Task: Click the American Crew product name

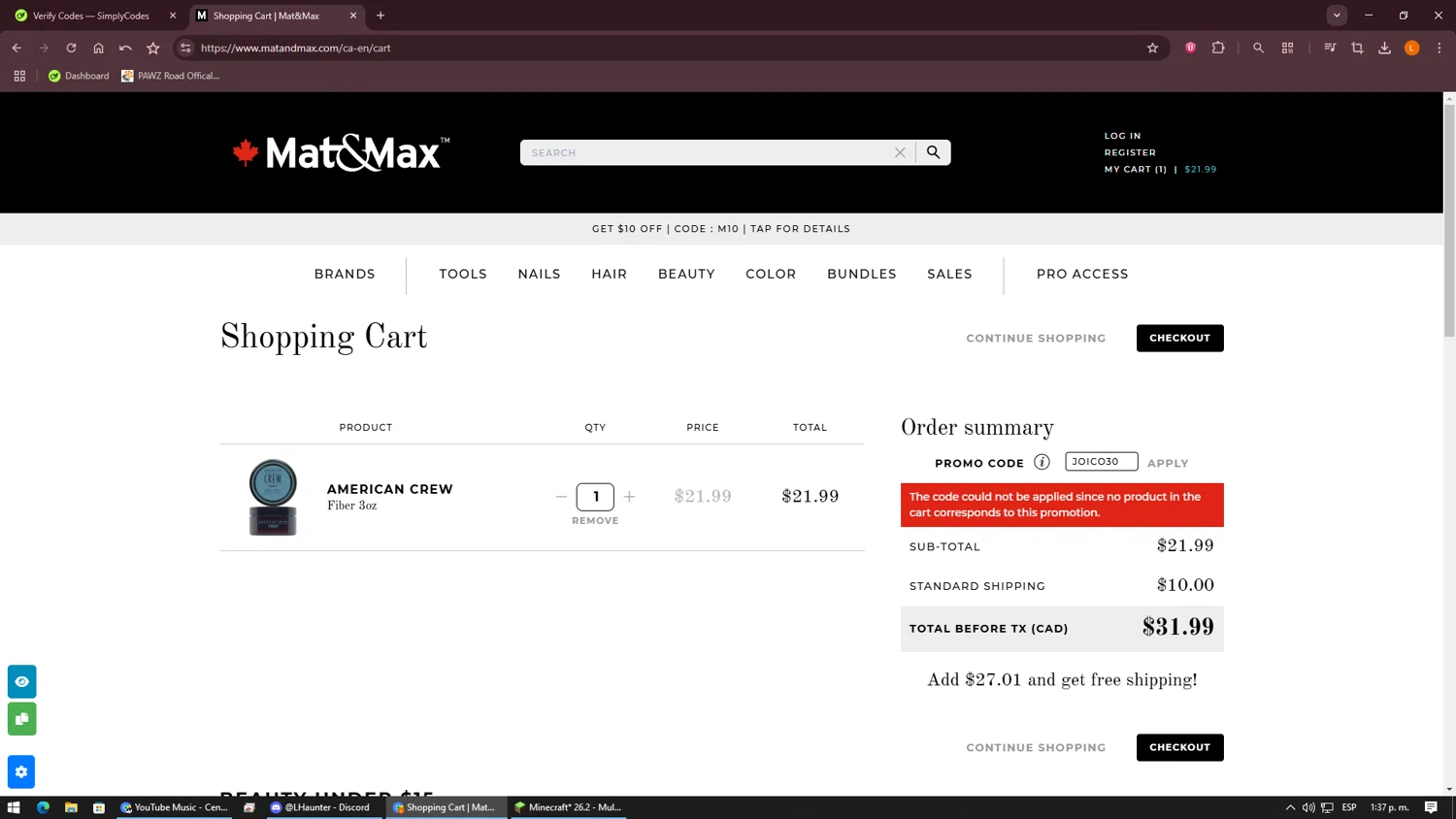Action: click(x=389, y=489)
